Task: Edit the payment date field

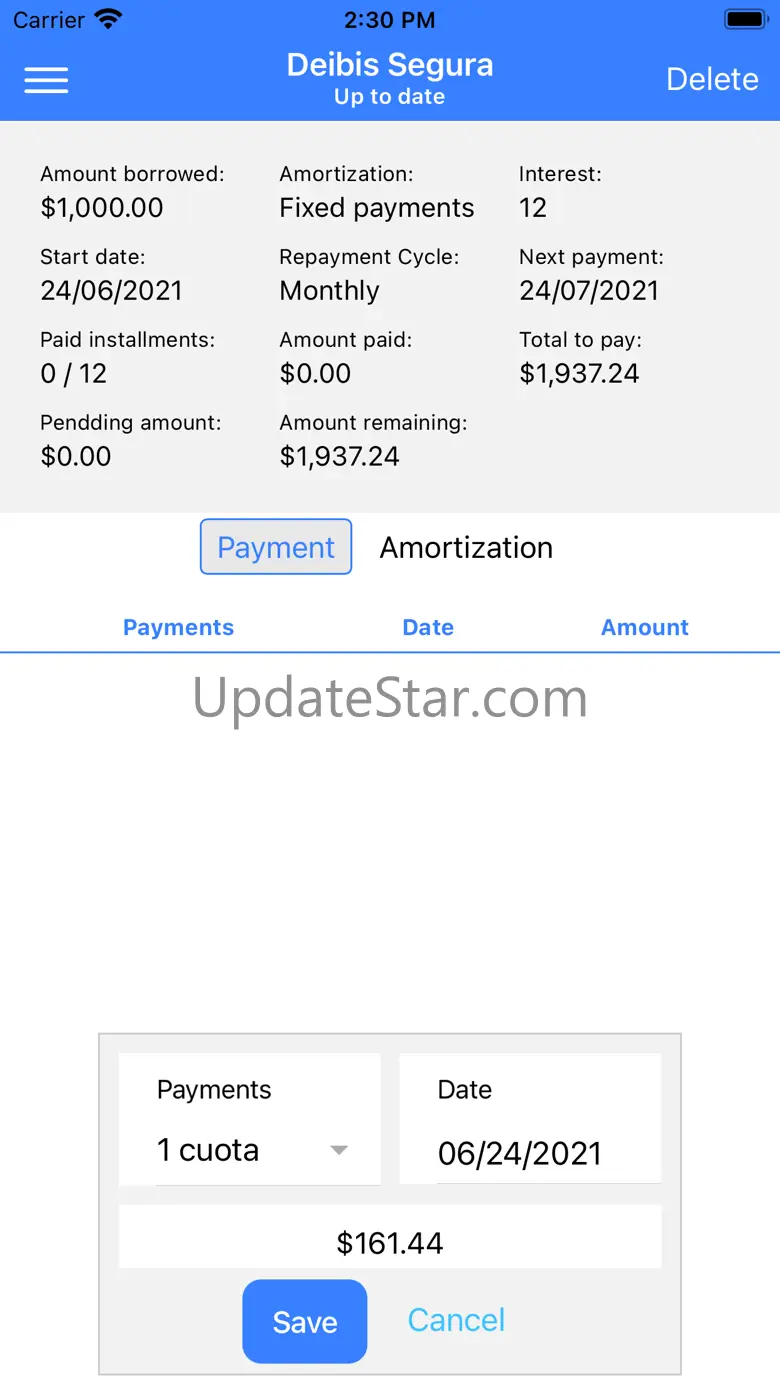Action: 520,1153
